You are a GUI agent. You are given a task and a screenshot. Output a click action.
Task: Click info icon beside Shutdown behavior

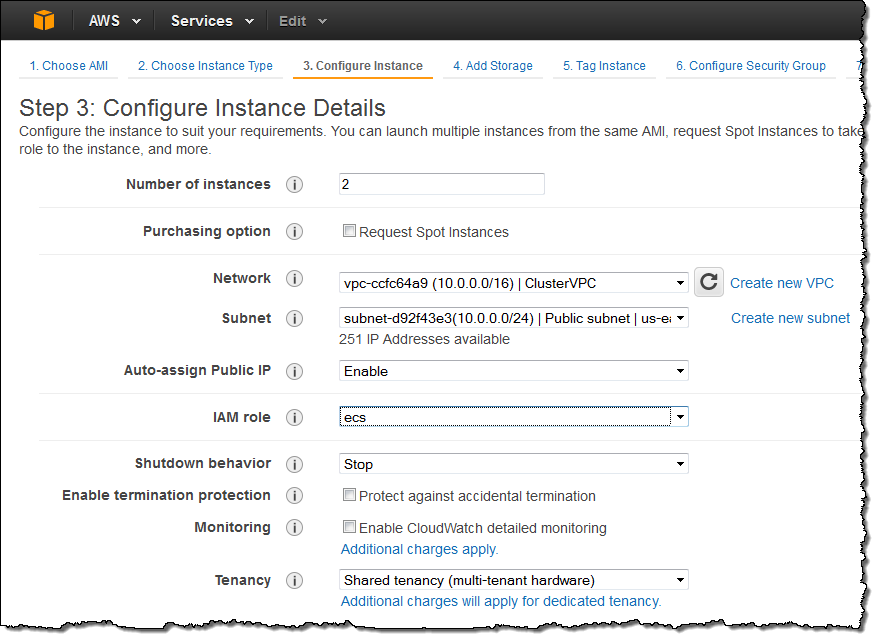coord(294,464)
